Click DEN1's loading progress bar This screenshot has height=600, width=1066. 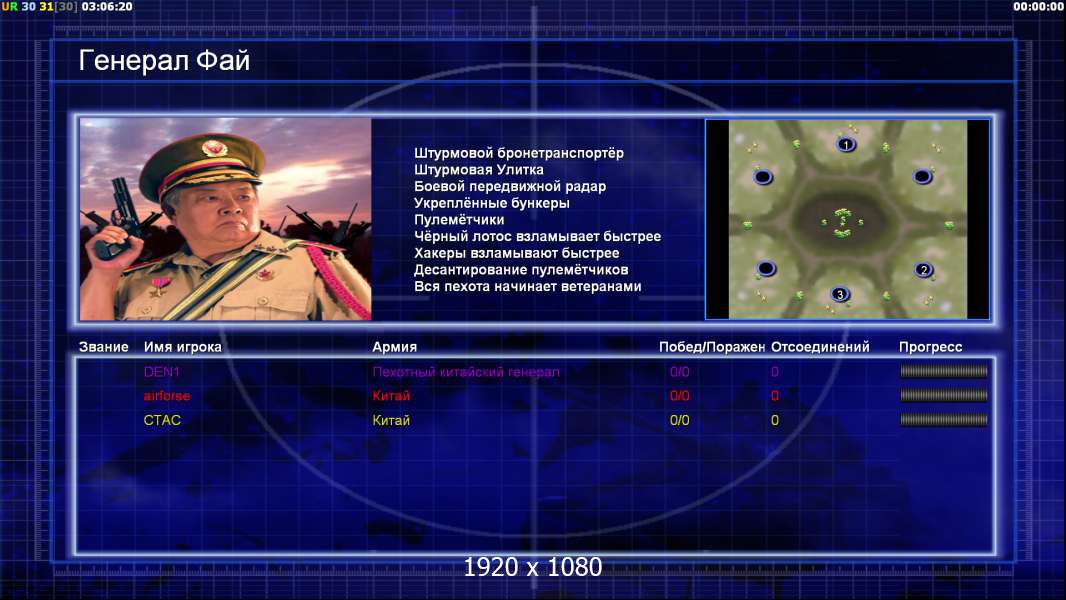[944, 371]
